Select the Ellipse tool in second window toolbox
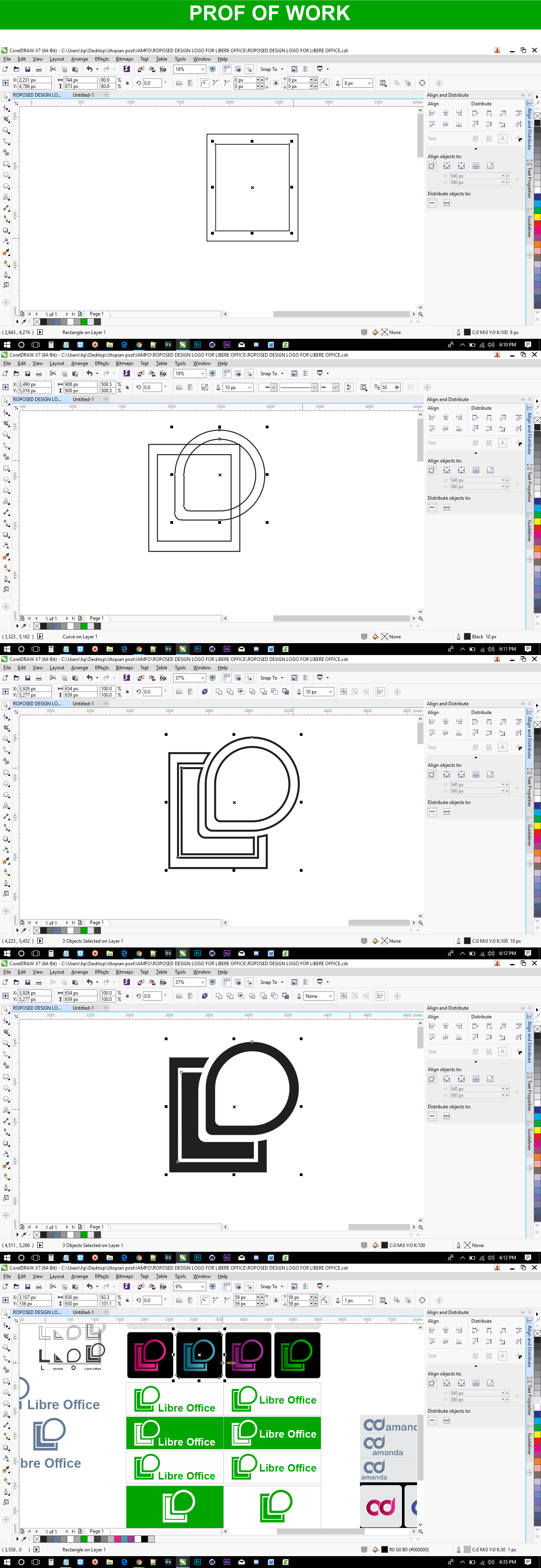Viewport: 541px width, 1568px height. tap(6, 479)
